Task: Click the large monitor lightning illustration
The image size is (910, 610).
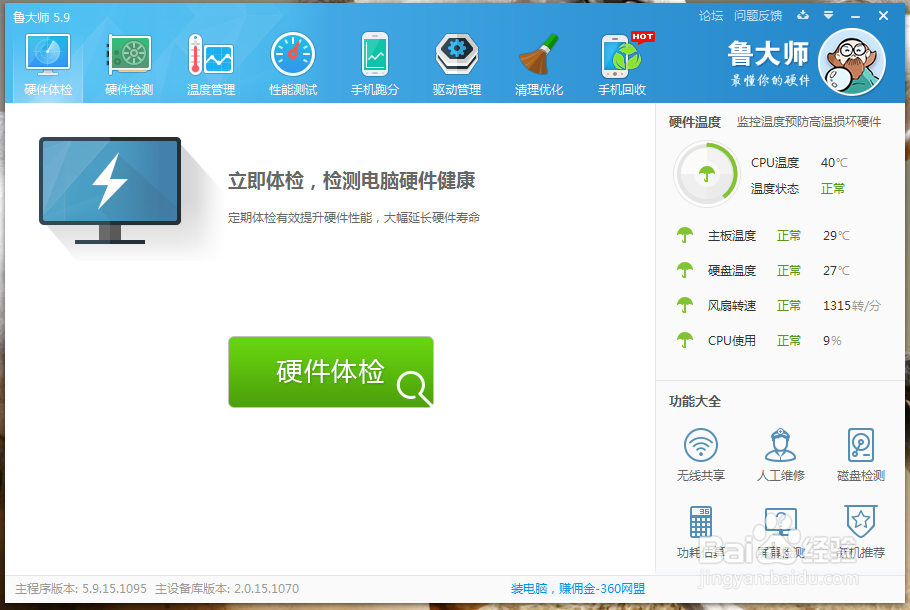Action: coord(110,190)
